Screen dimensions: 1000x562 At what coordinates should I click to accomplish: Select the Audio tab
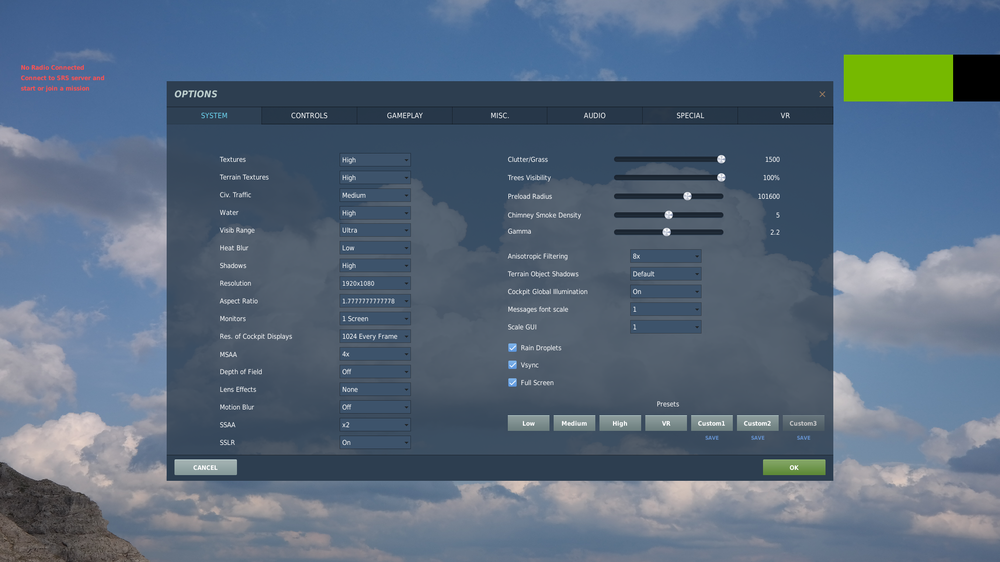(594, 115)
